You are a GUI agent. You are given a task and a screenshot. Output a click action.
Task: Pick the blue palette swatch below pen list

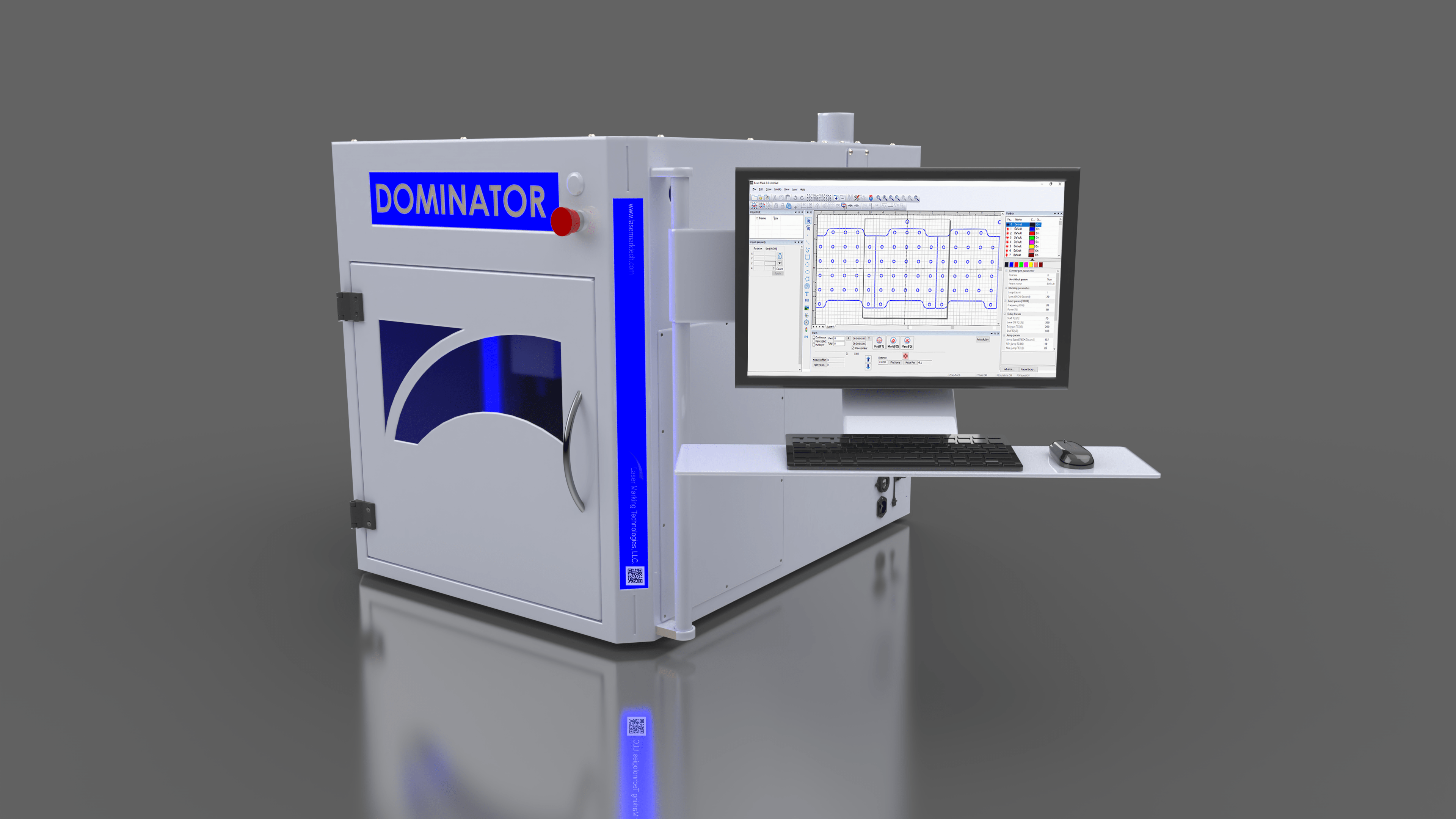pos(1012,265)
